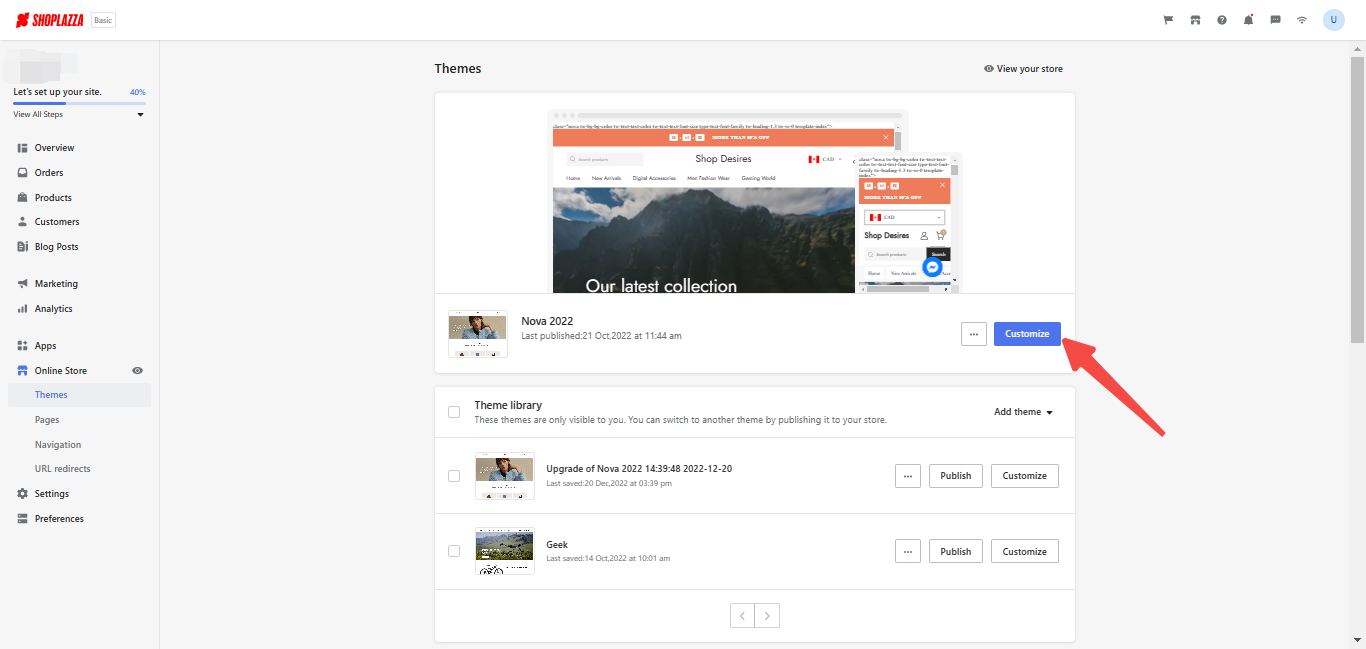Tick the checkbox for Geek theme
The width and height of the screenshot is (1366, 649).
pos(454,552)
